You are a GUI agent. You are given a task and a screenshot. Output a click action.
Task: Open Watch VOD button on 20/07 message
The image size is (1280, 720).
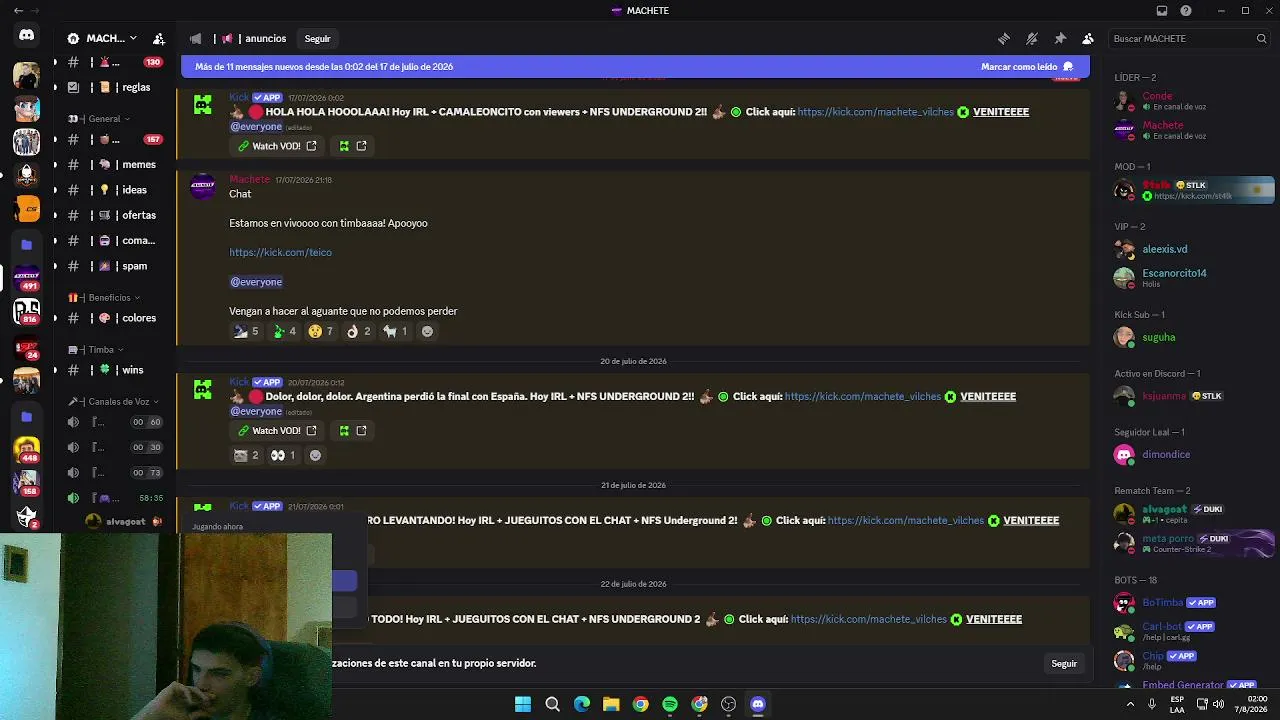click(x=277, y=431)
